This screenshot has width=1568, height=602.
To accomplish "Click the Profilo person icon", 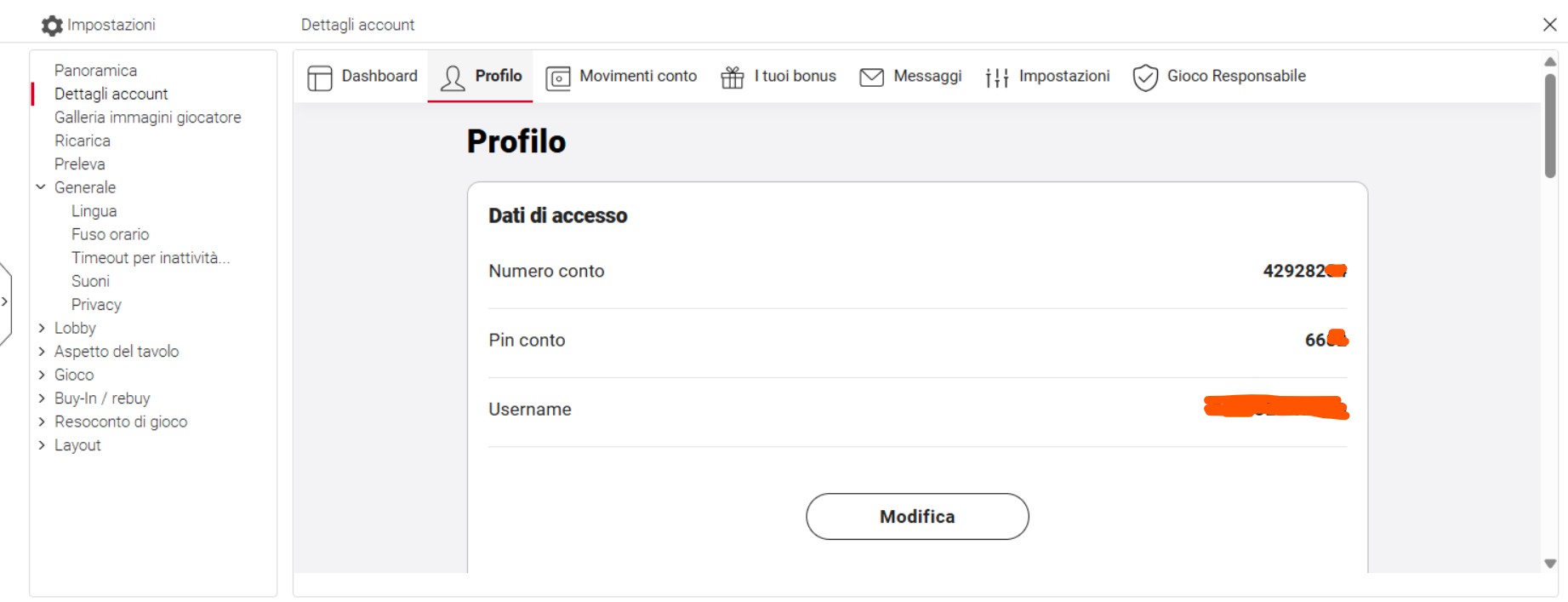I will [x=453, y=77].
